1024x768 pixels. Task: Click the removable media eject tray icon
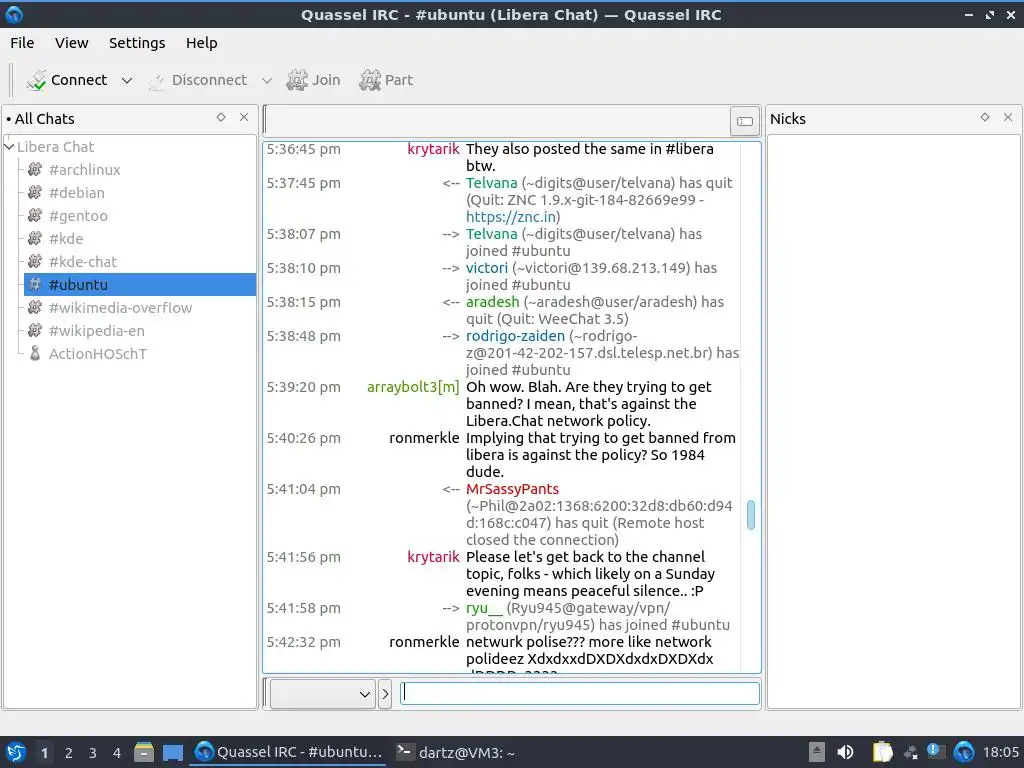pyautogui.click(x=817, y=752)
